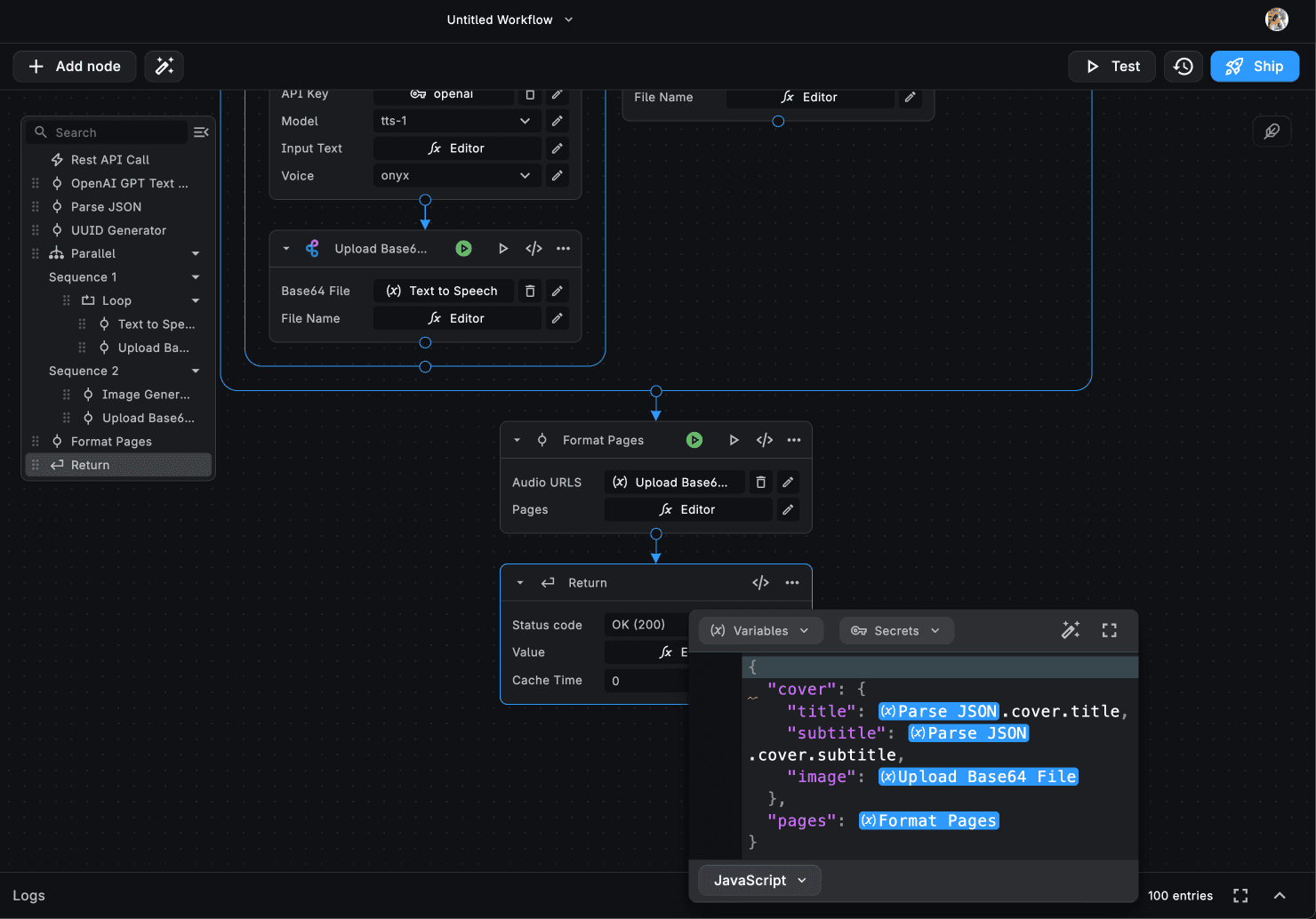Open the Variables menu in the editor
The image size is (1316, 919).
(760, 631)
